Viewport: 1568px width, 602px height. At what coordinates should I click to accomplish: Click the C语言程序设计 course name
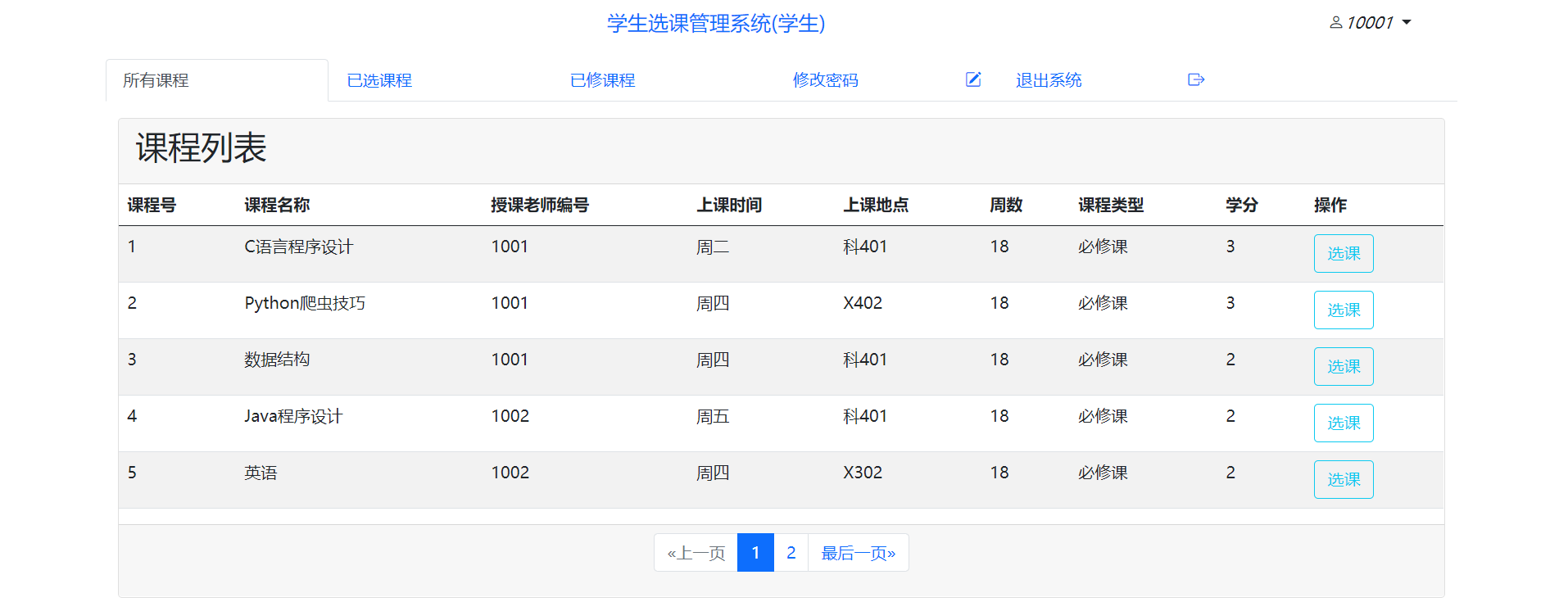tap(298, 247)
